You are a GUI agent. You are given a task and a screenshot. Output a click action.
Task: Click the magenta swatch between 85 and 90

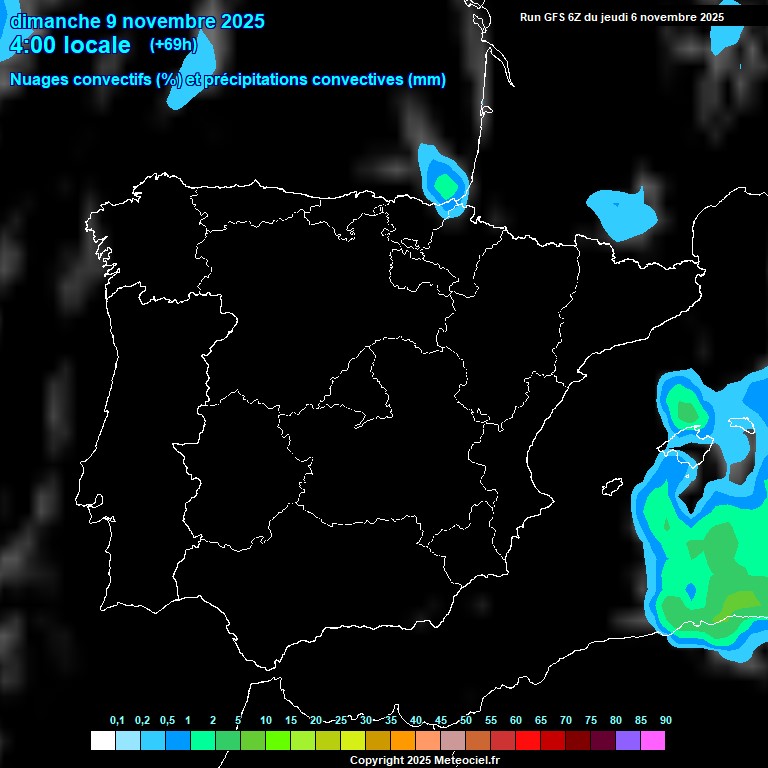pos(653,740)
